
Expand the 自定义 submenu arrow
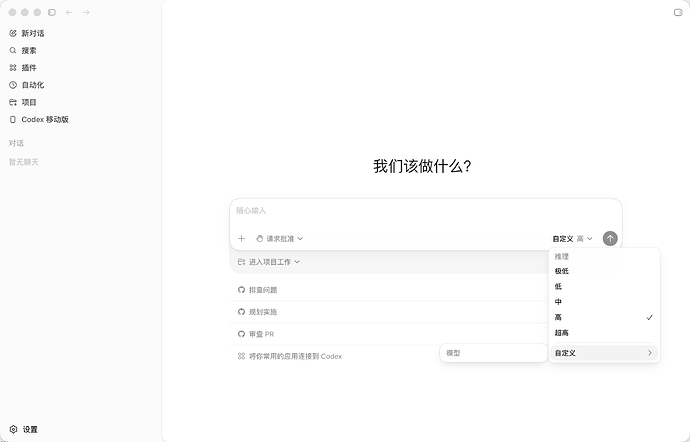(x=650, y=353)
